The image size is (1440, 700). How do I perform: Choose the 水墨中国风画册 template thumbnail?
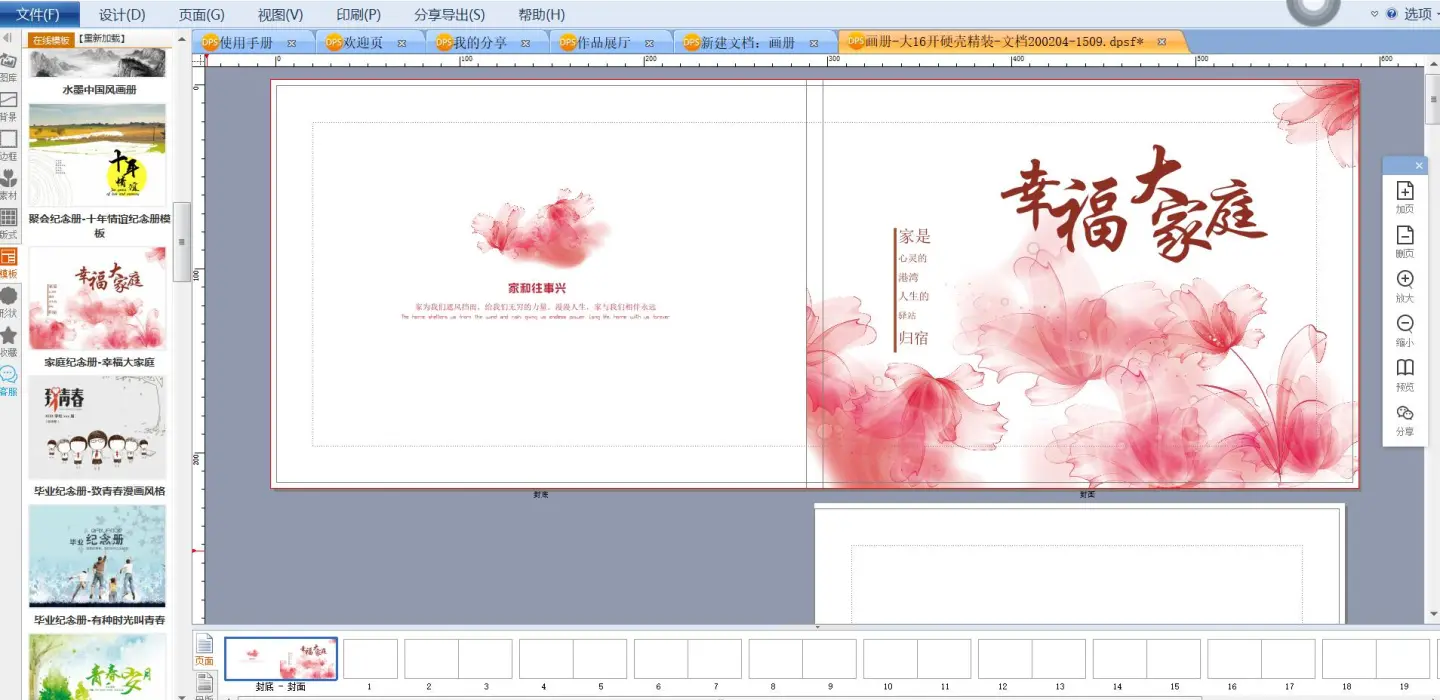[97, 64]
